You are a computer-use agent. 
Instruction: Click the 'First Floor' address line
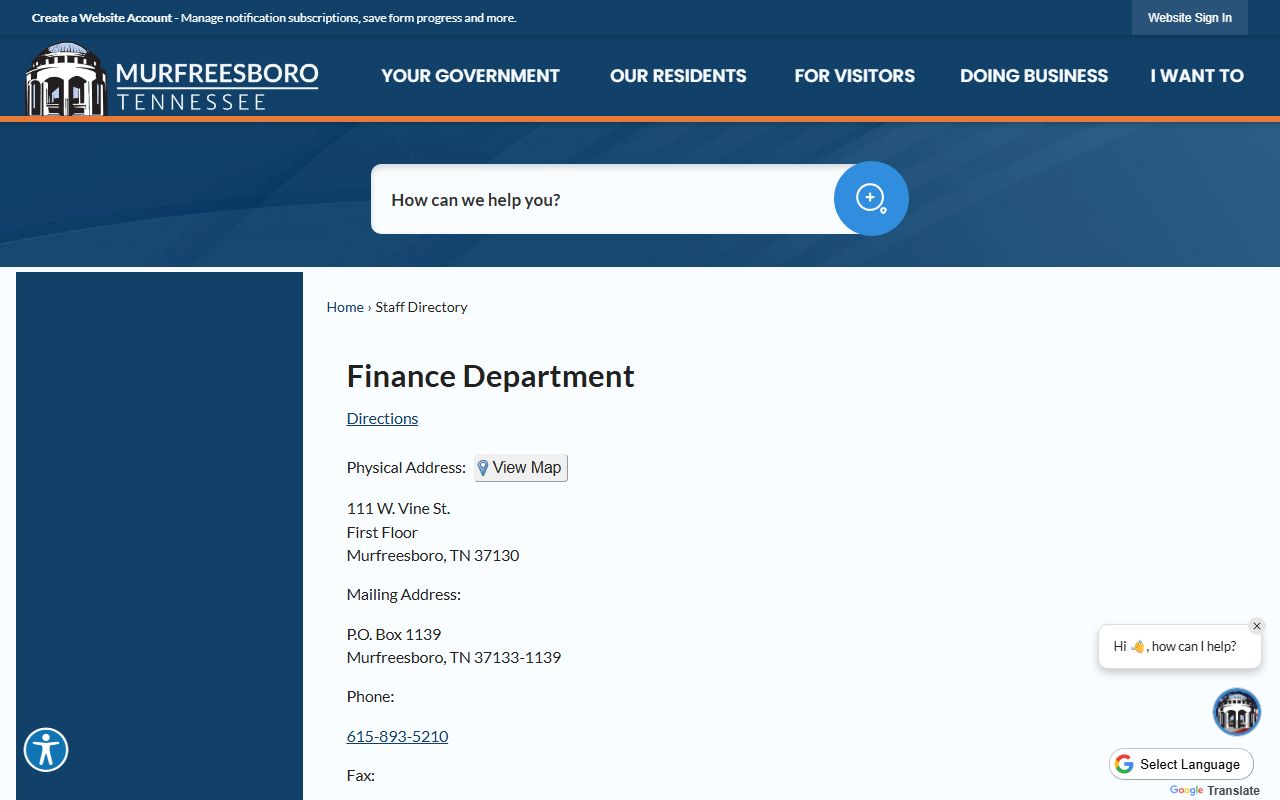pos(382,532)
